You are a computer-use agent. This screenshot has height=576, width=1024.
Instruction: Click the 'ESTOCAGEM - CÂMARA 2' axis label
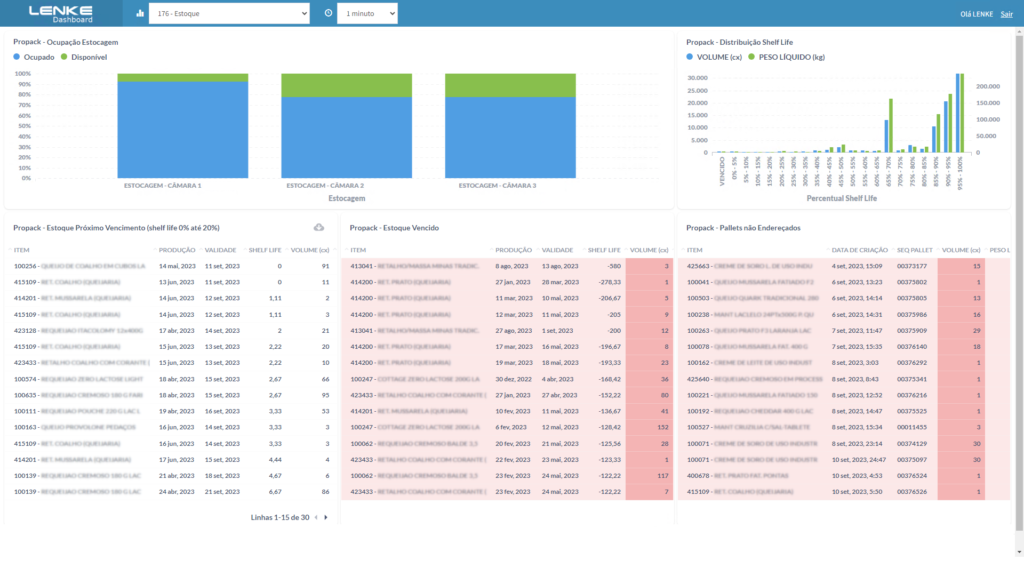coord(325,185)
